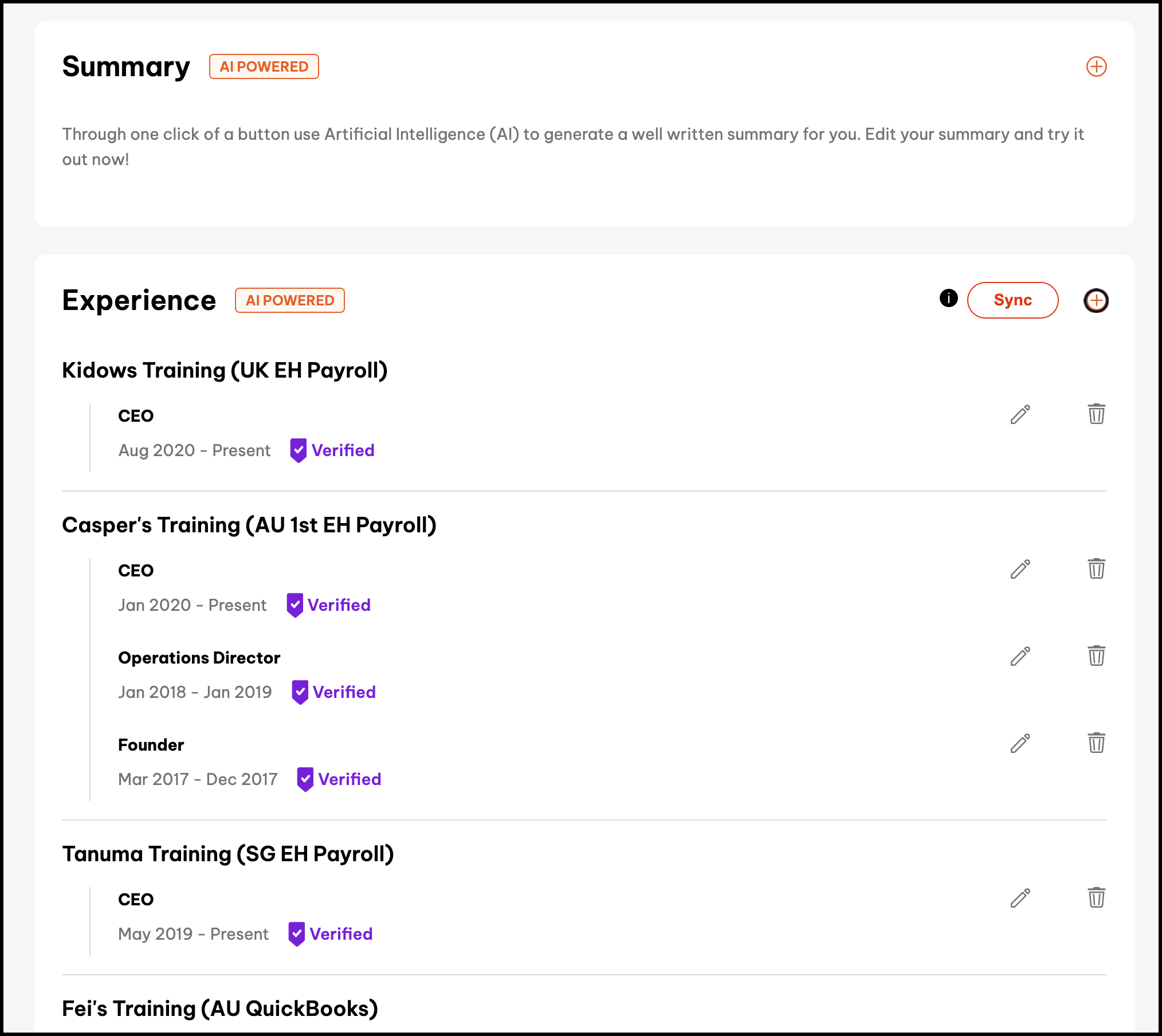This screenshot has height=1036, width=1162.
Task: Remove the Founder role entry
Action: [x=1096, y=743]
